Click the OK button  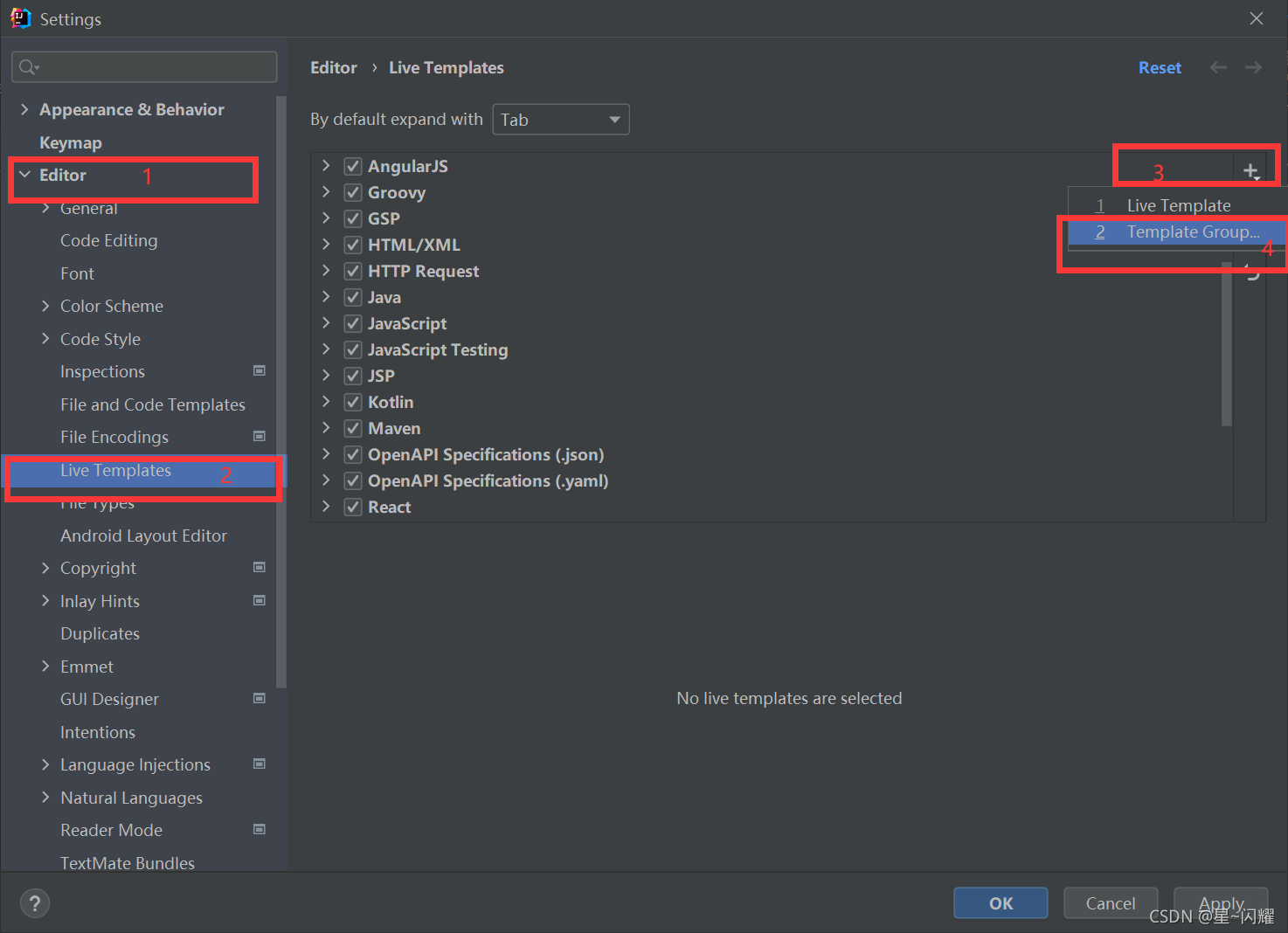[x=1001, y=903]
